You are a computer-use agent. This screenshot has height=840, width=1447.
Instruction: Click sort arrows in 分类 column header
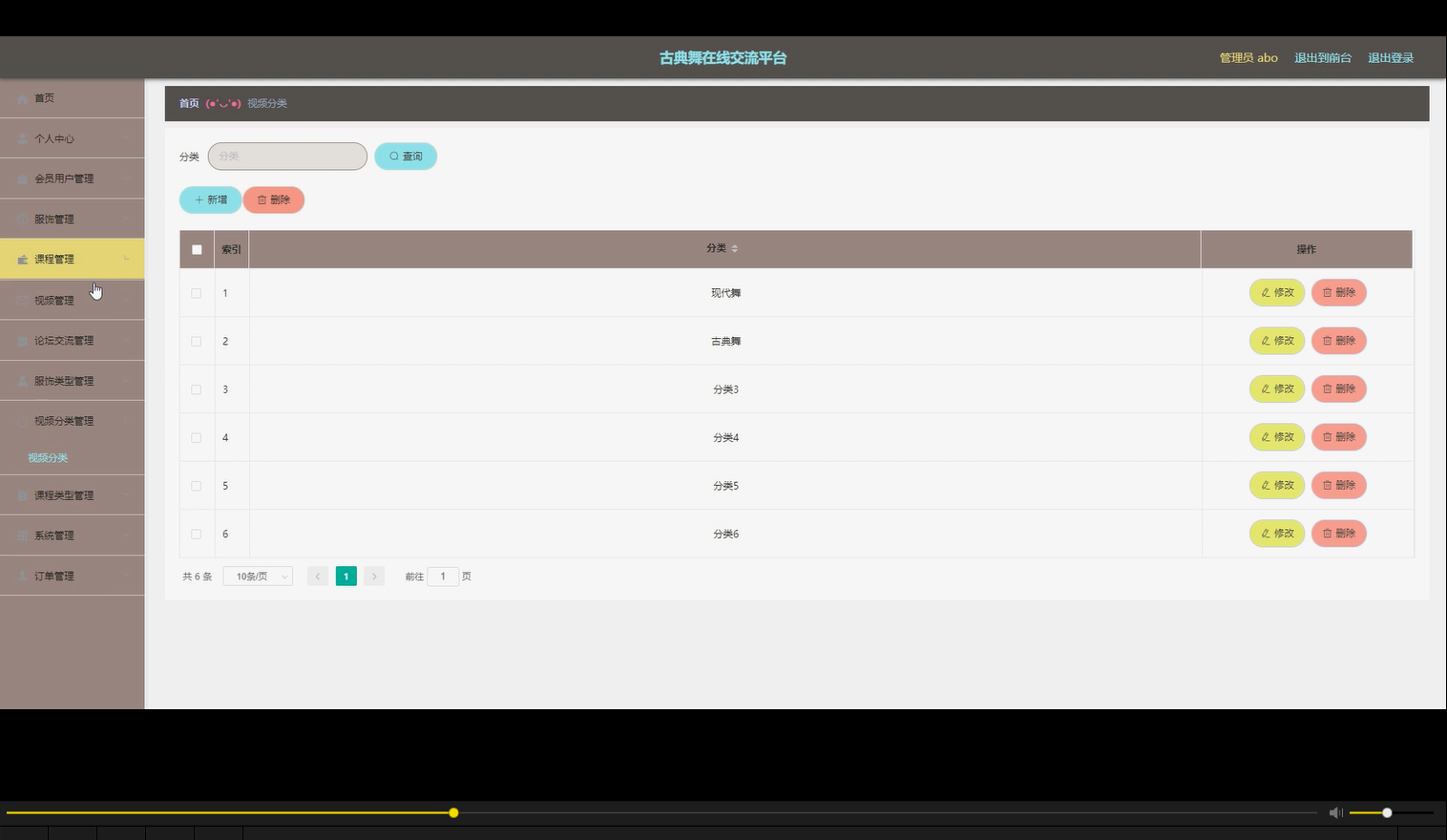pos(734,248)
